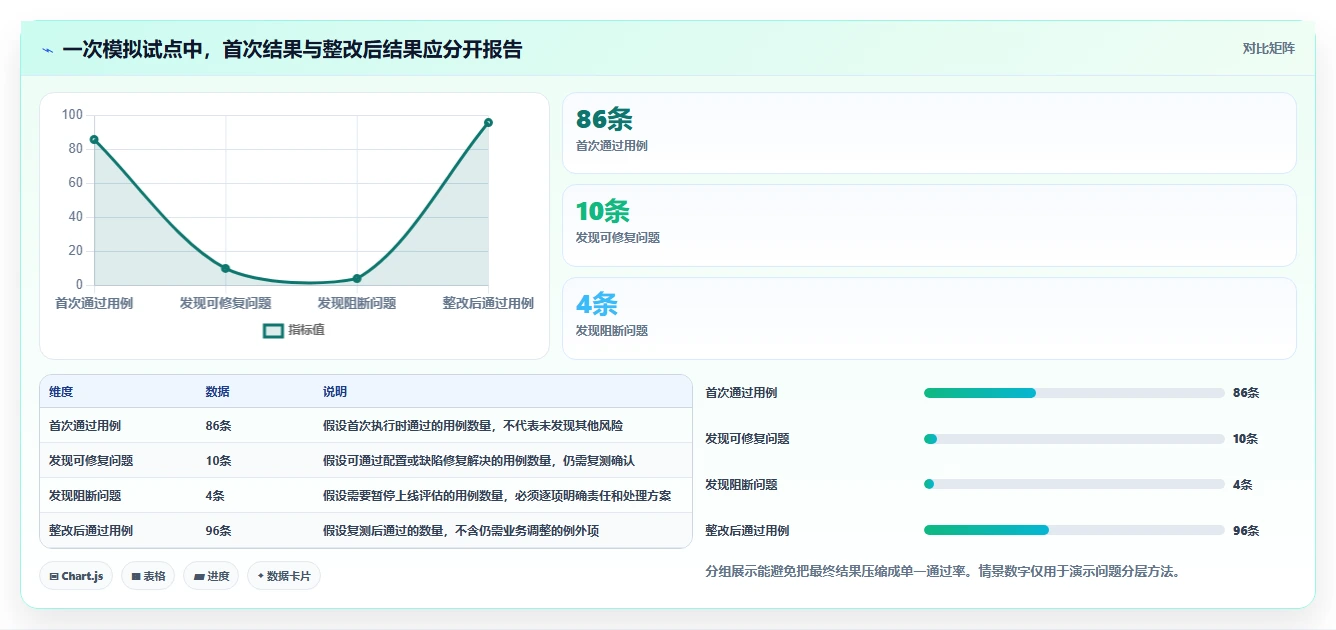Click the 86条 value in table
The image size is (1336, 630).
point(218,425)
